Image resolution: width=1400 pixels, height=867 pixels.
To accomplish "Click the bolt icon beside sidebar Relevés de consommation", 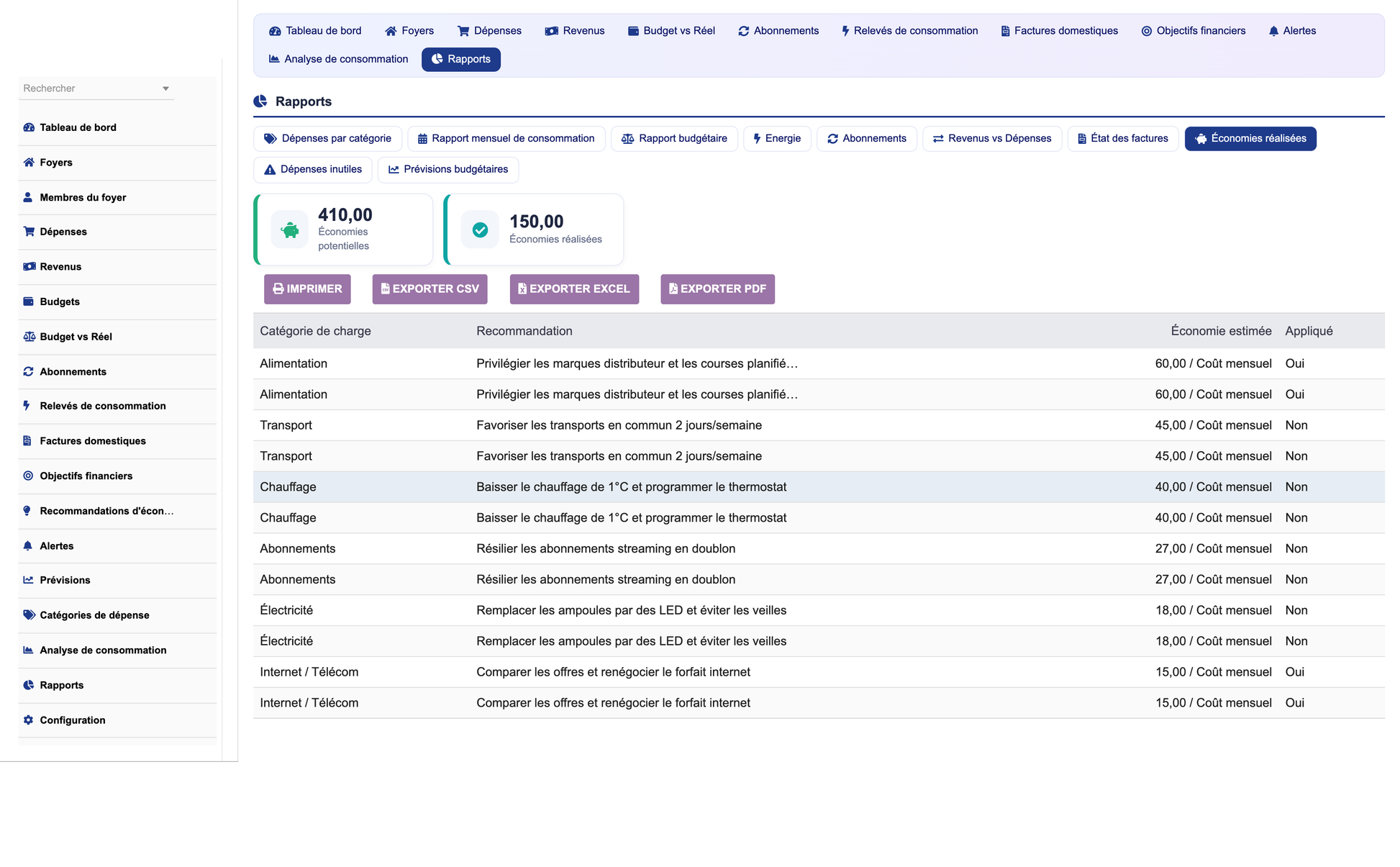I will [27, 406].
